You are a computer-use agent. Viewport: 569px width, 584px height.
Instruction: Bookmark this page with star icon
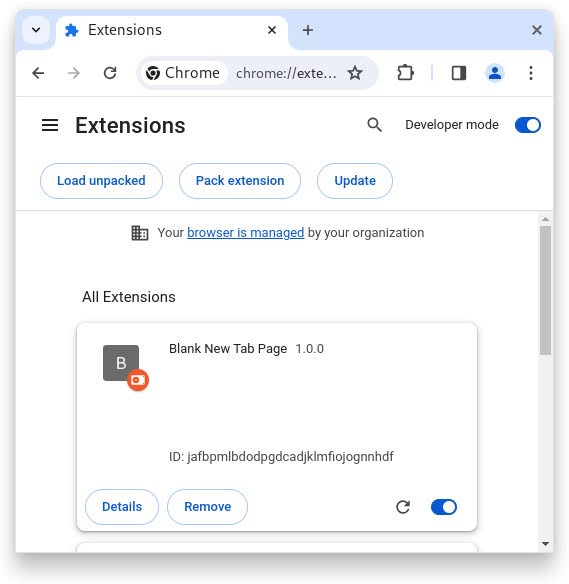pos(355,73)
